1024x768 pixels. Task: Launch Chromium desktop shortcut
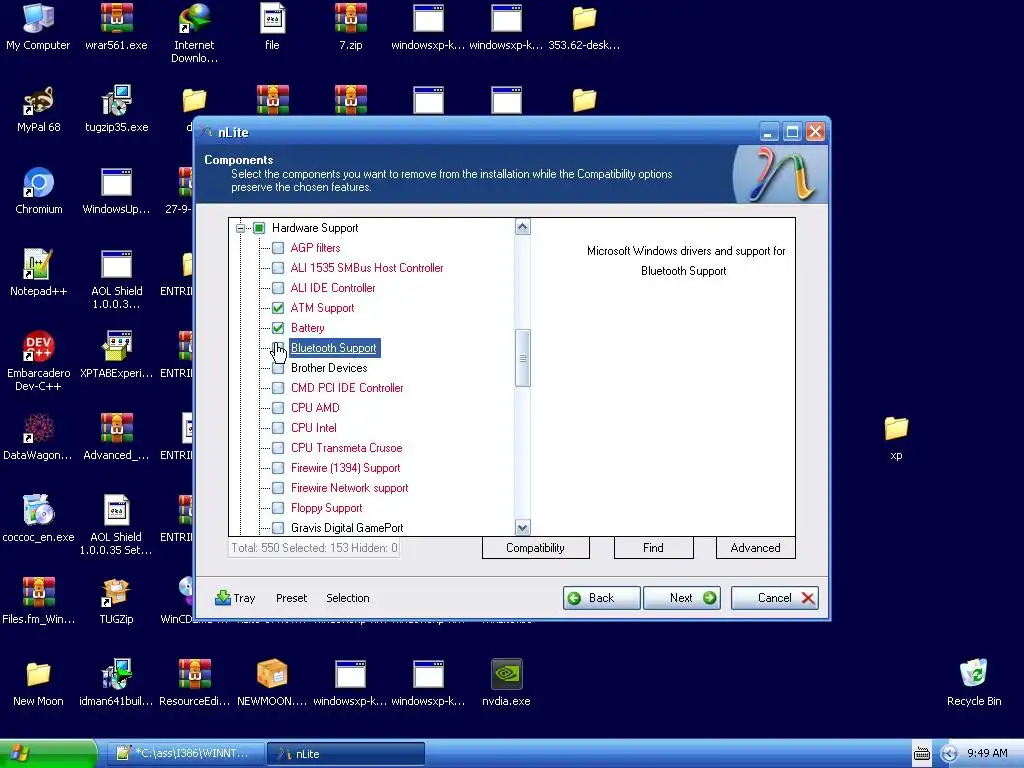39,191
